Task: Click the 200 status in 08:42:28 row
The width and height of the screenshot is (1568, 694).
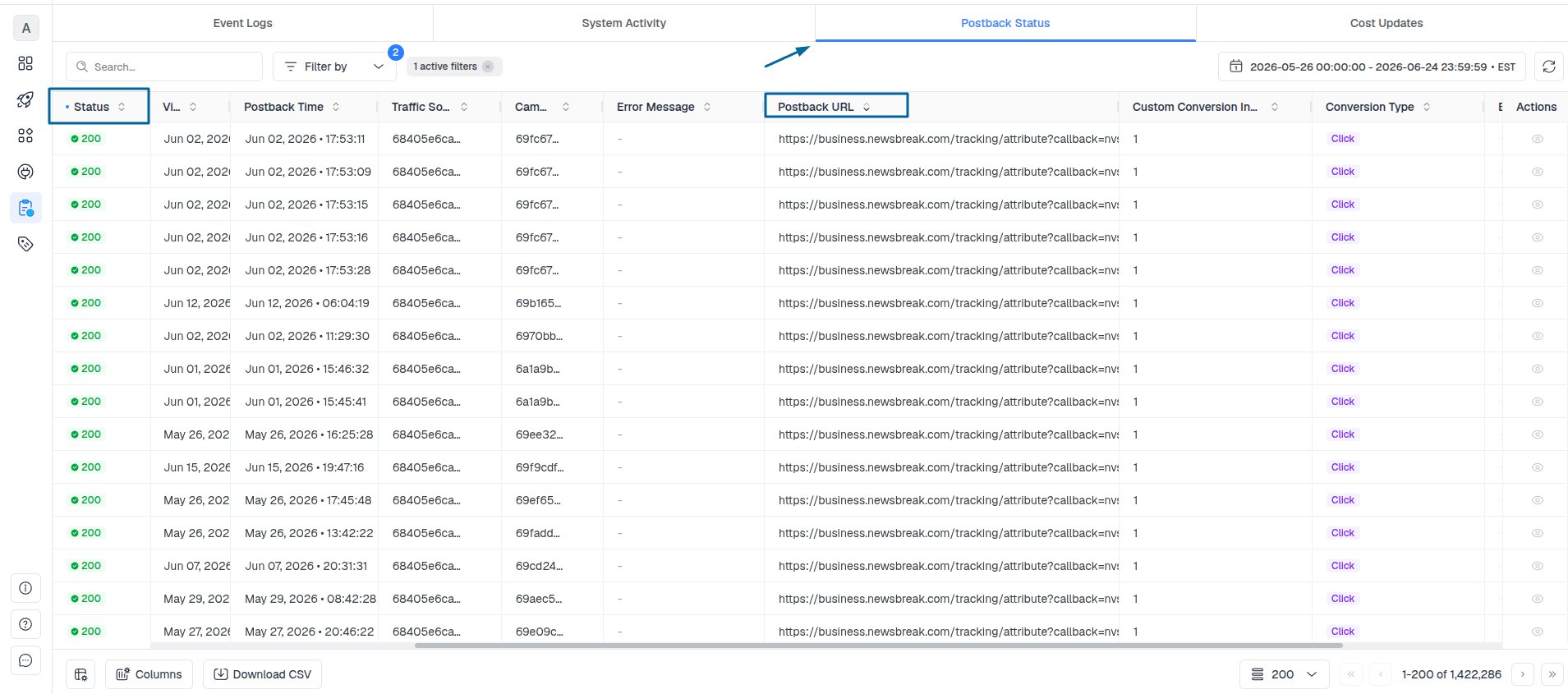Action: (86, 599)
